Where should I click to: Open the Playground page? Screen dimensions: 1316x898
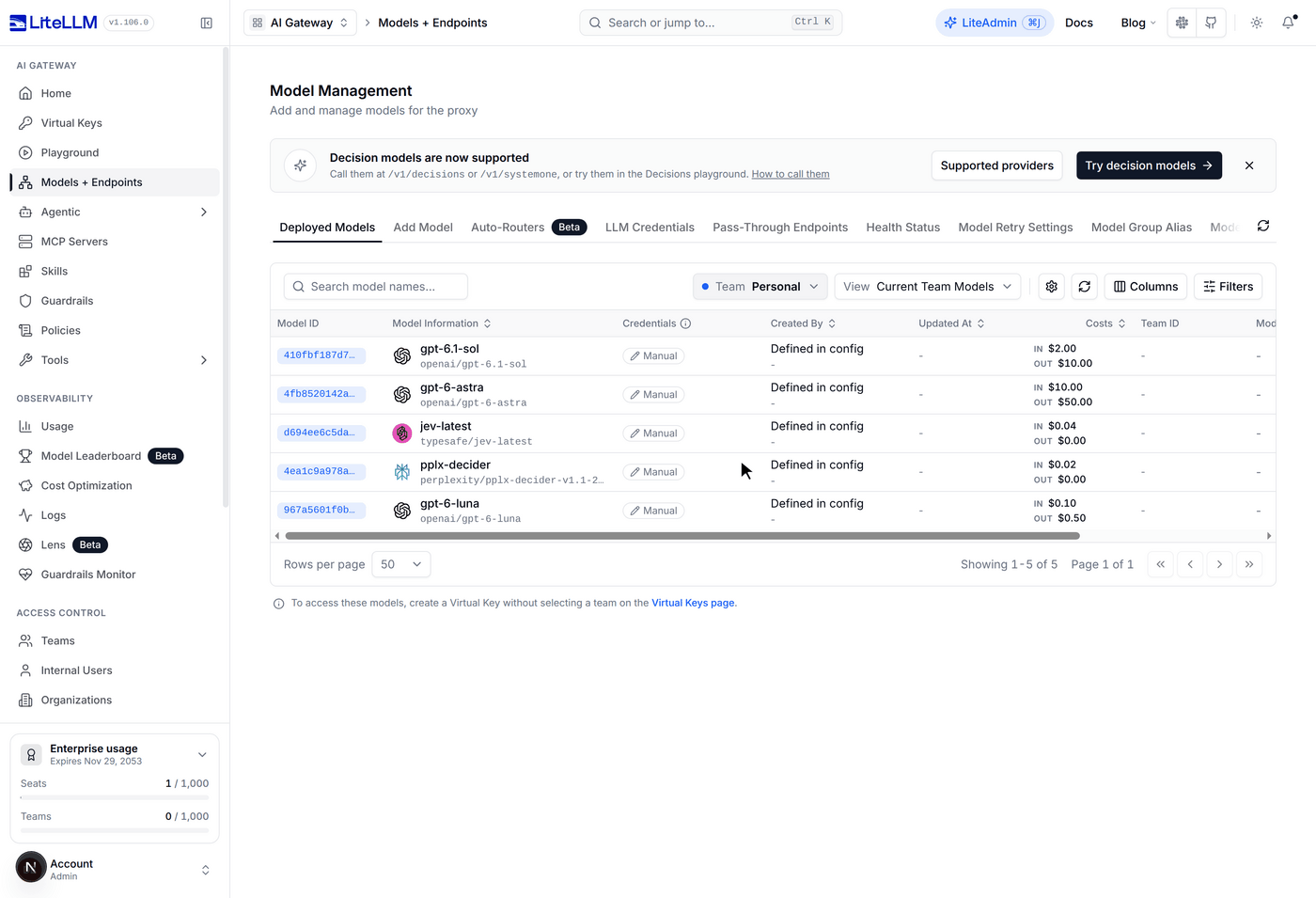click(x=115, y=152)
